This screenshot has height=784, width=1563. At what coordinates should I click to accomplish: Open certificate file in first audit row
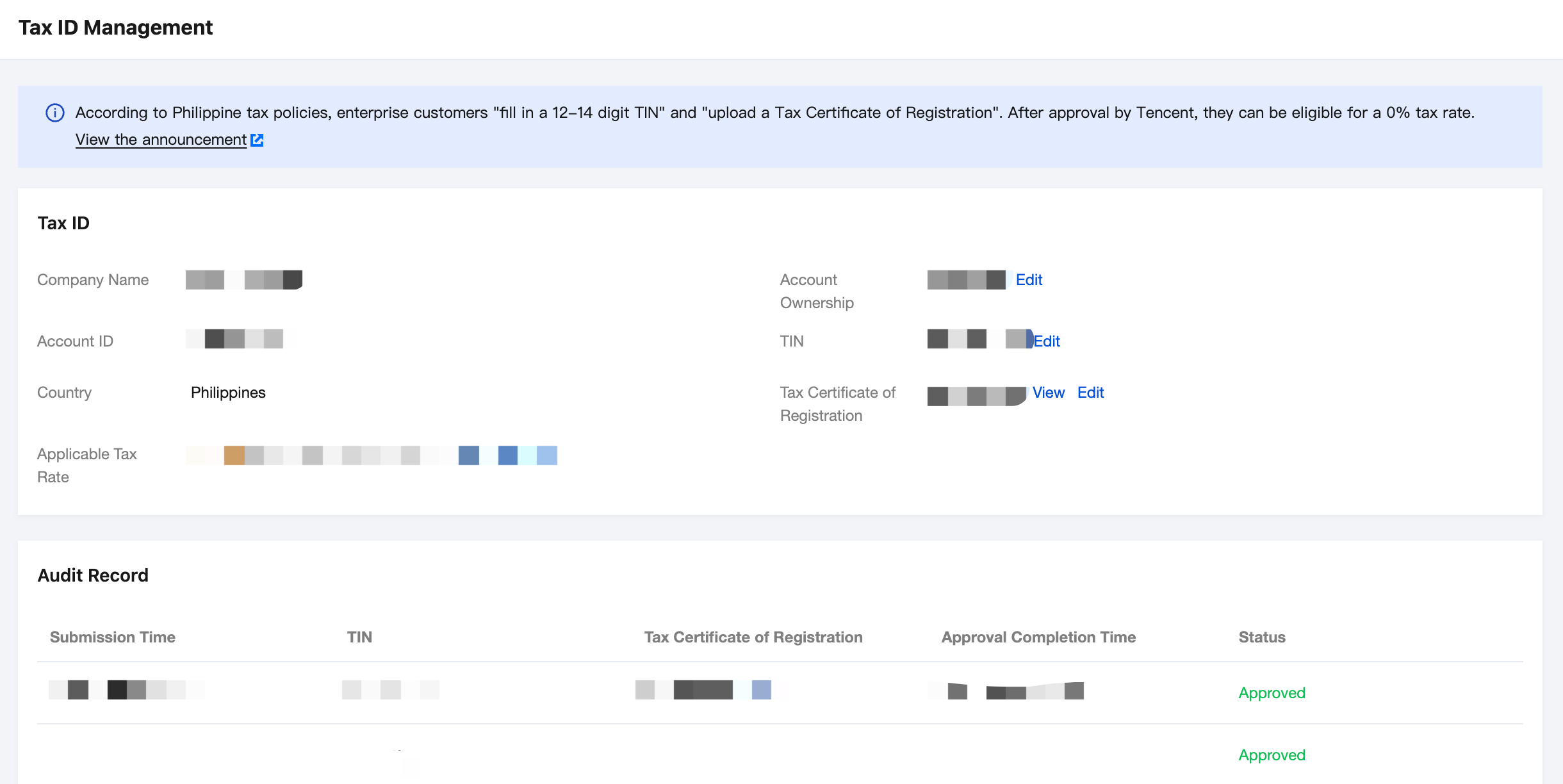pos(703,690)
